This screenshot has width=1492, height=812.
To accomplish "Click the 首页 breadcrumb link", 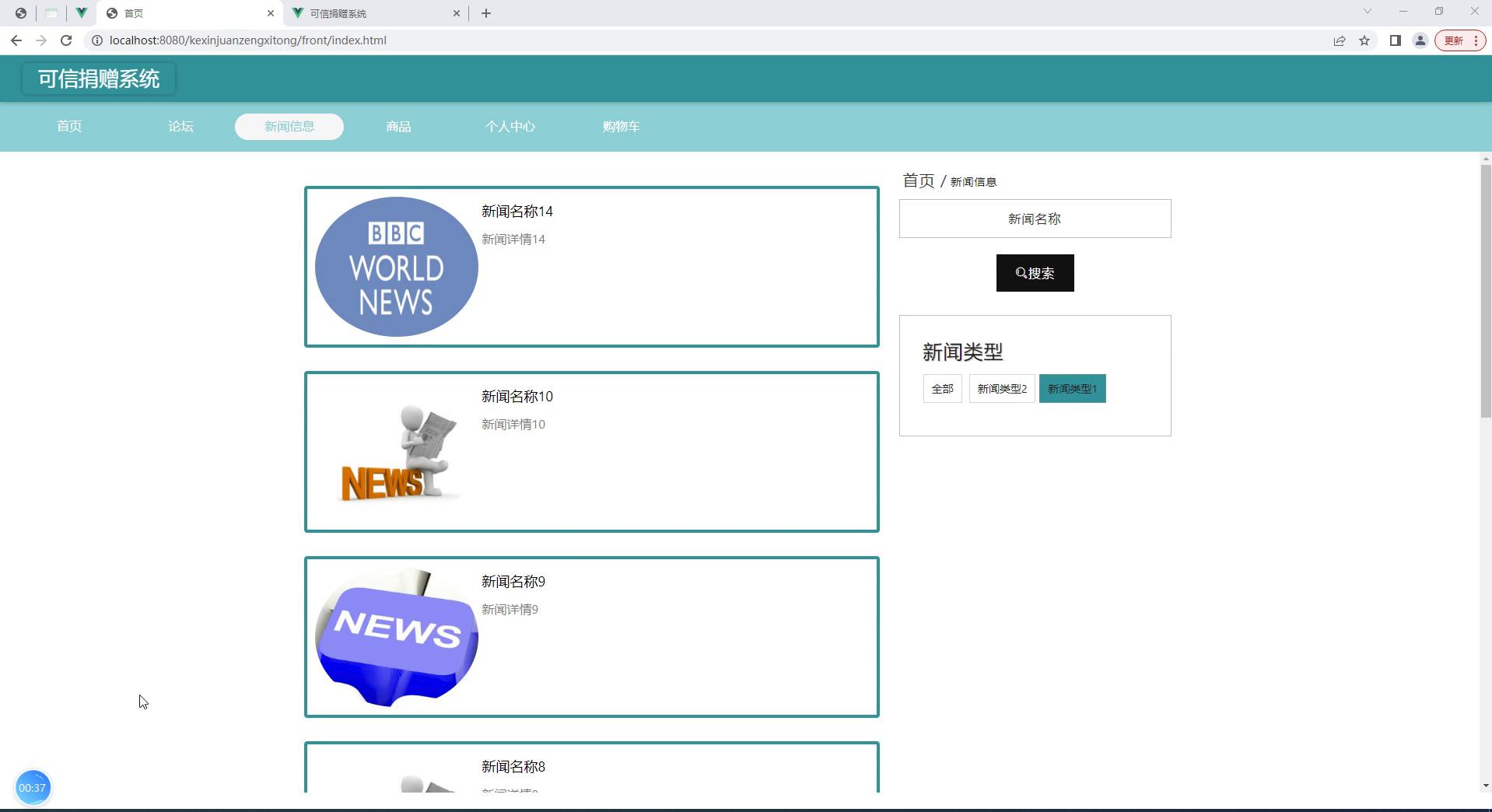I will click(919, 180).
